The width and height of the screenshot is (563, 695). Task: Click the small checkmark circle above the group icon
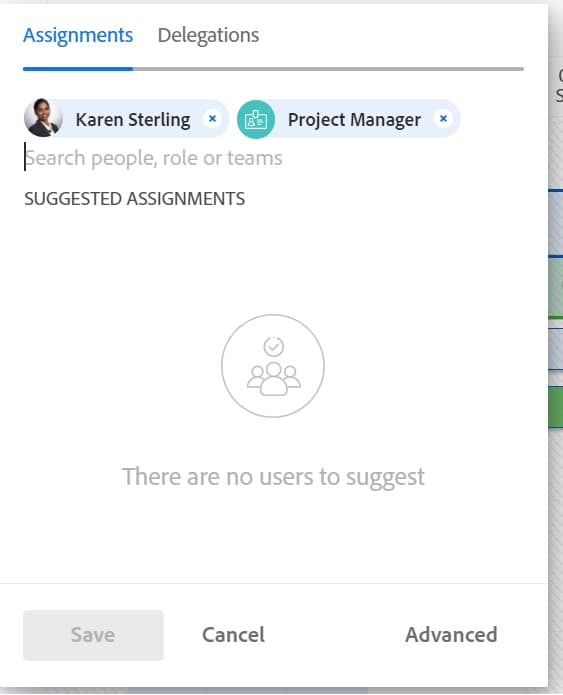(x=274, y=347)
